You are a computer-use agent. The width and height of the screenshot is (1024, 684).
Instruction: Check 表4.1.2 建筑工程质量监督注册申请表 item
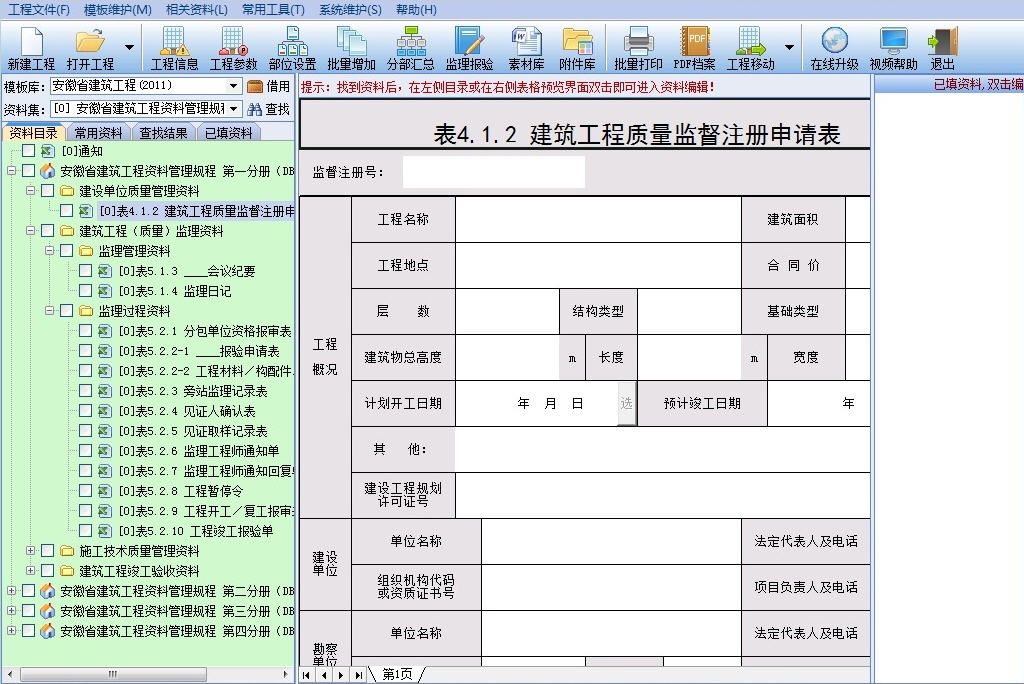coord(67,210)
